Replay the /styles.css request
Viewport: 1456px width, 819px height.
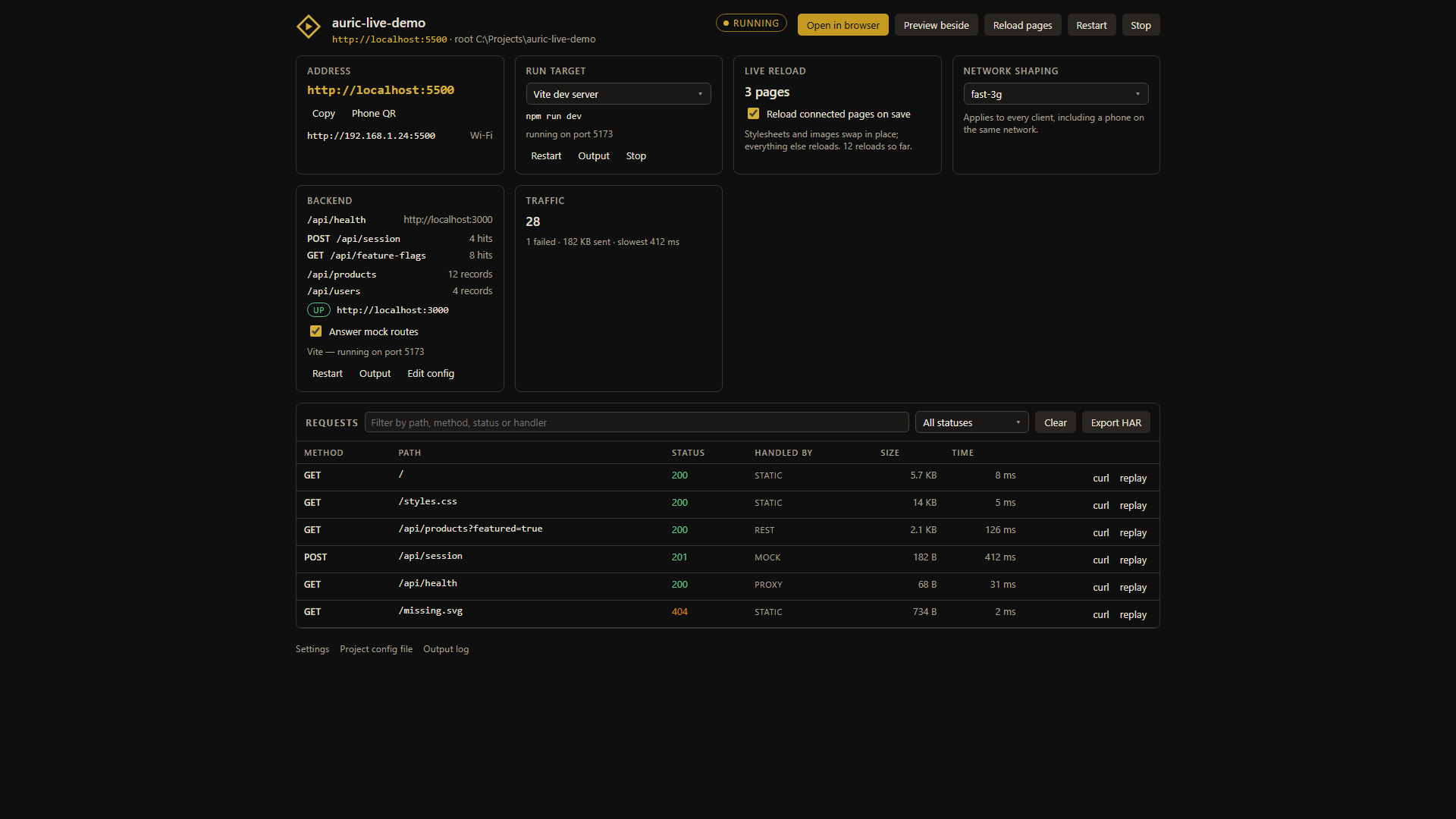click(1133, 505)
